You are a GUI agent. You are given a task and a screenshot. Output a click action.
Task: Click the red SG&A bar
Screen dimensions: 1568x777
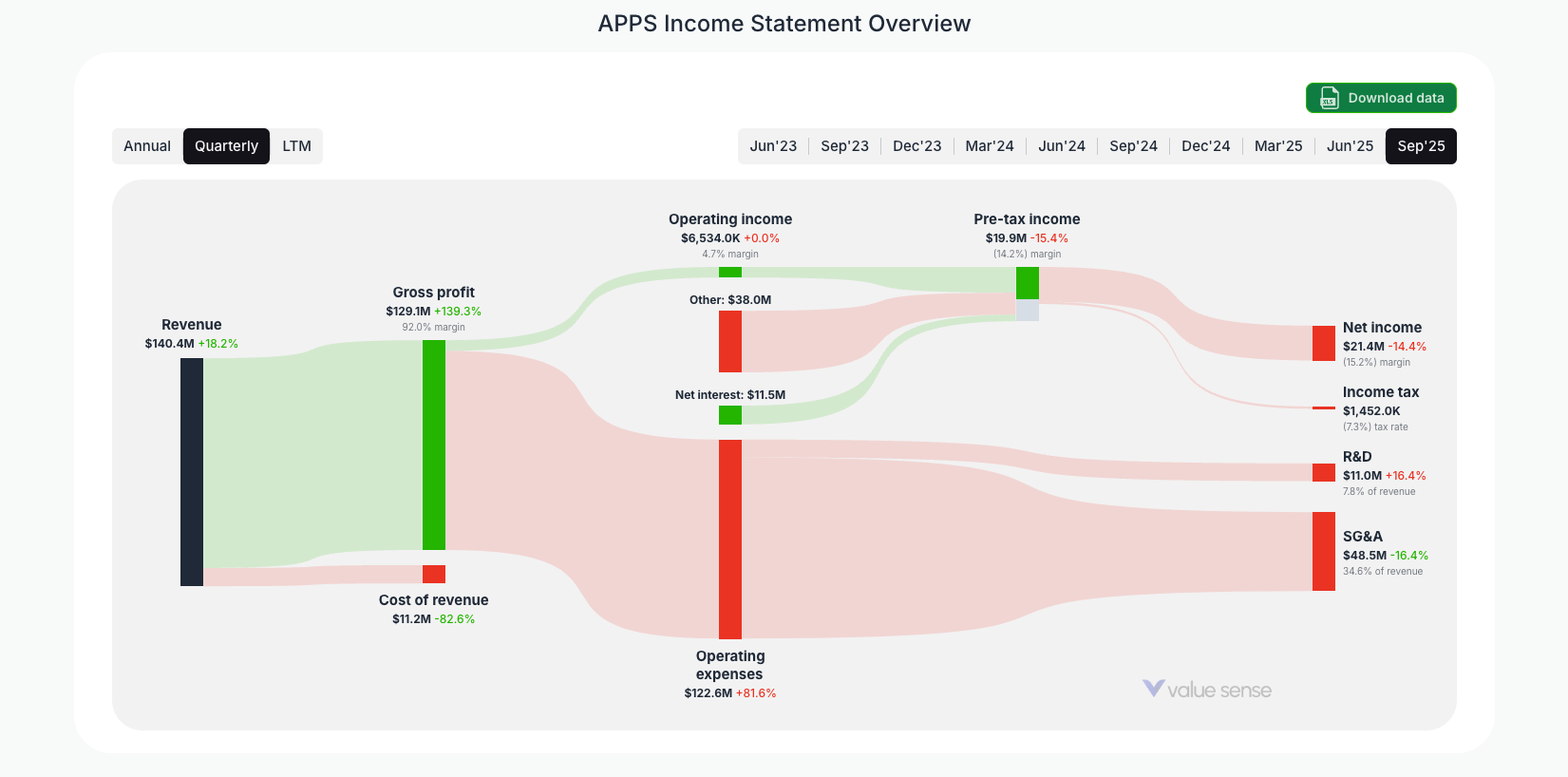click(1324, 551)
